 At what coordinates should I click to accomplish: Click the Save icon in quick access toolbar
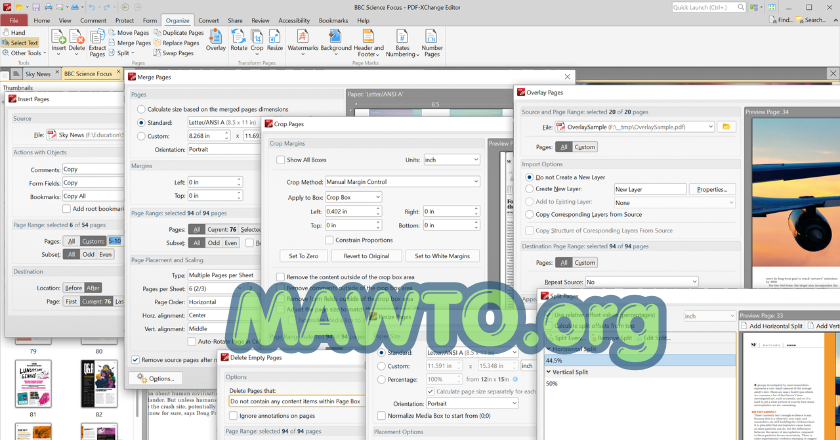tap(36, 7)
